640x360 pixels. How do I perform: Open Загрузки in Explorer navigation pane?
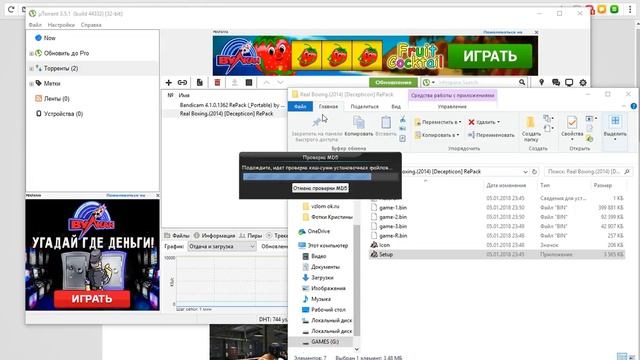(x=322, y=278)
